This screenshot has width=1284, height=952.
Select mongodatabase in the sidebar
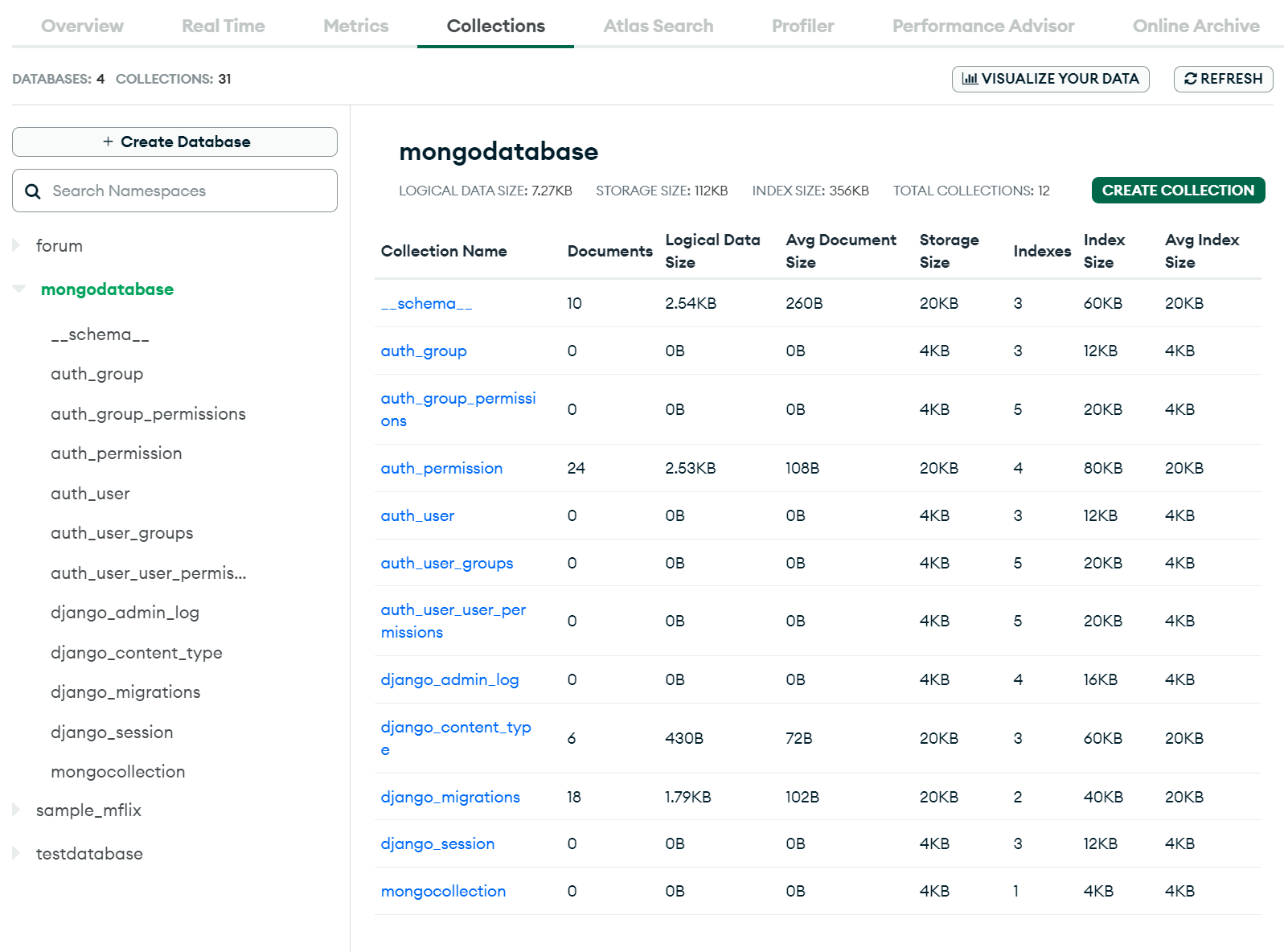(x=107, y=289)
